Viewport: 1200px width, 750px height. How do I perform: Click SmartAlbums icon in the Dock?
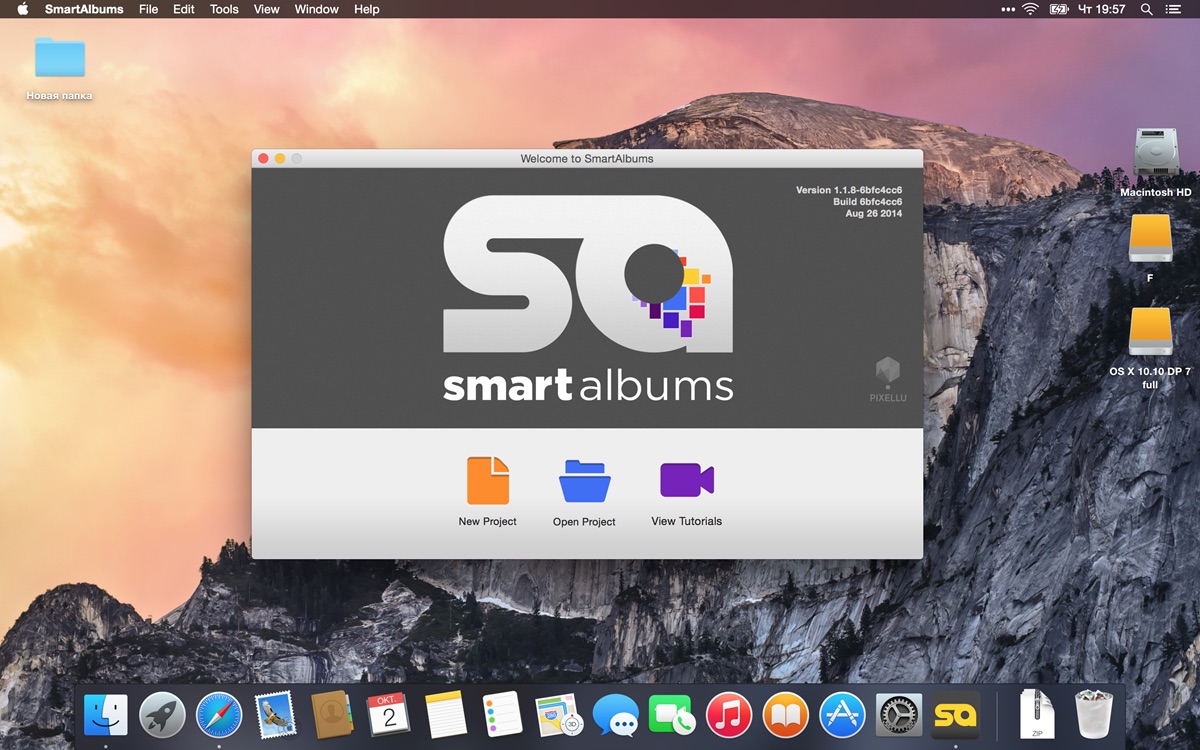955,715
